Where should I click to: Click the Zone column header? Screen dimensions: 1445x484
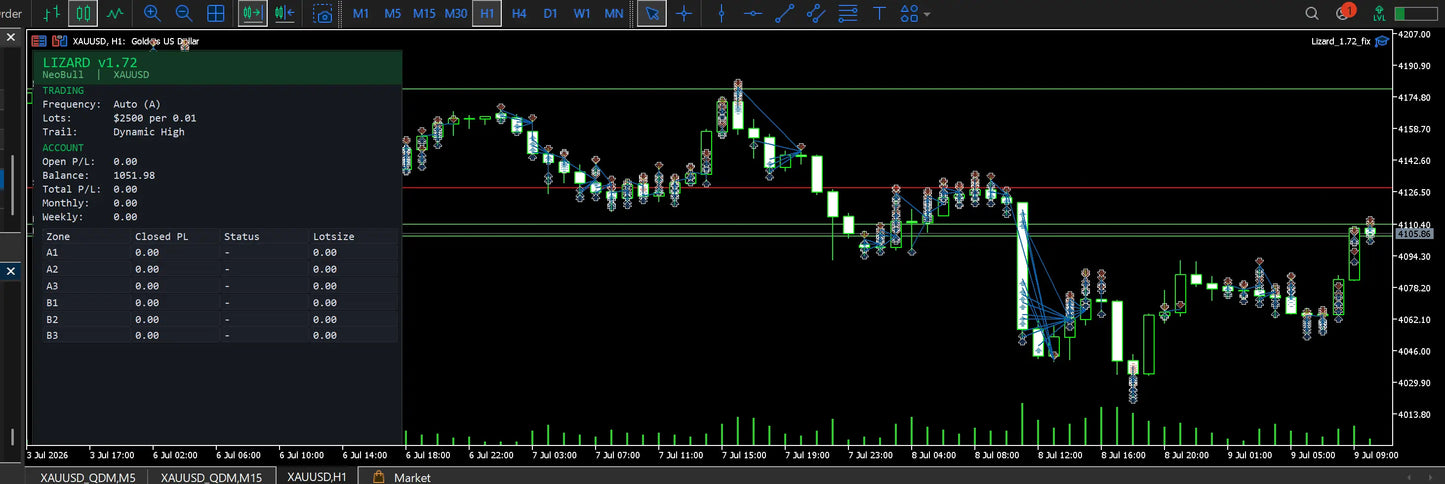pyautogui.click(x=58, y=237)
